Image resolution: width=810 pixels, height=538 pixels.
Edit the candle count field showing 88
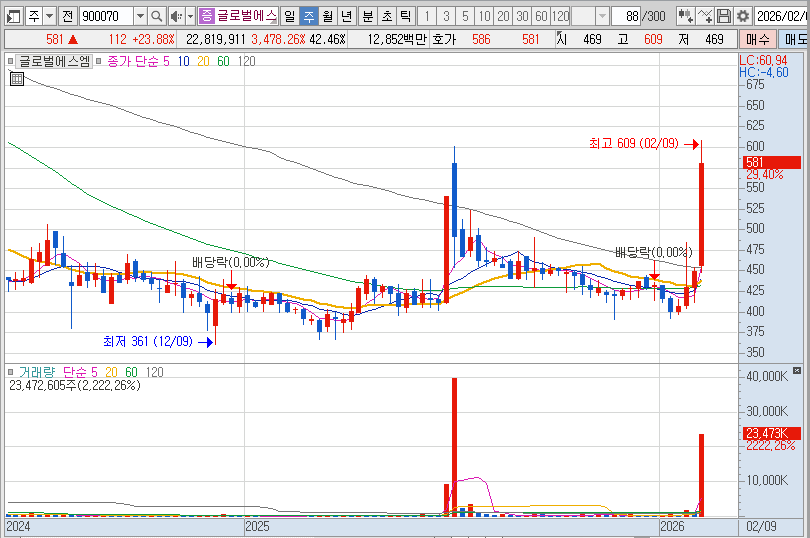(626, 17)
